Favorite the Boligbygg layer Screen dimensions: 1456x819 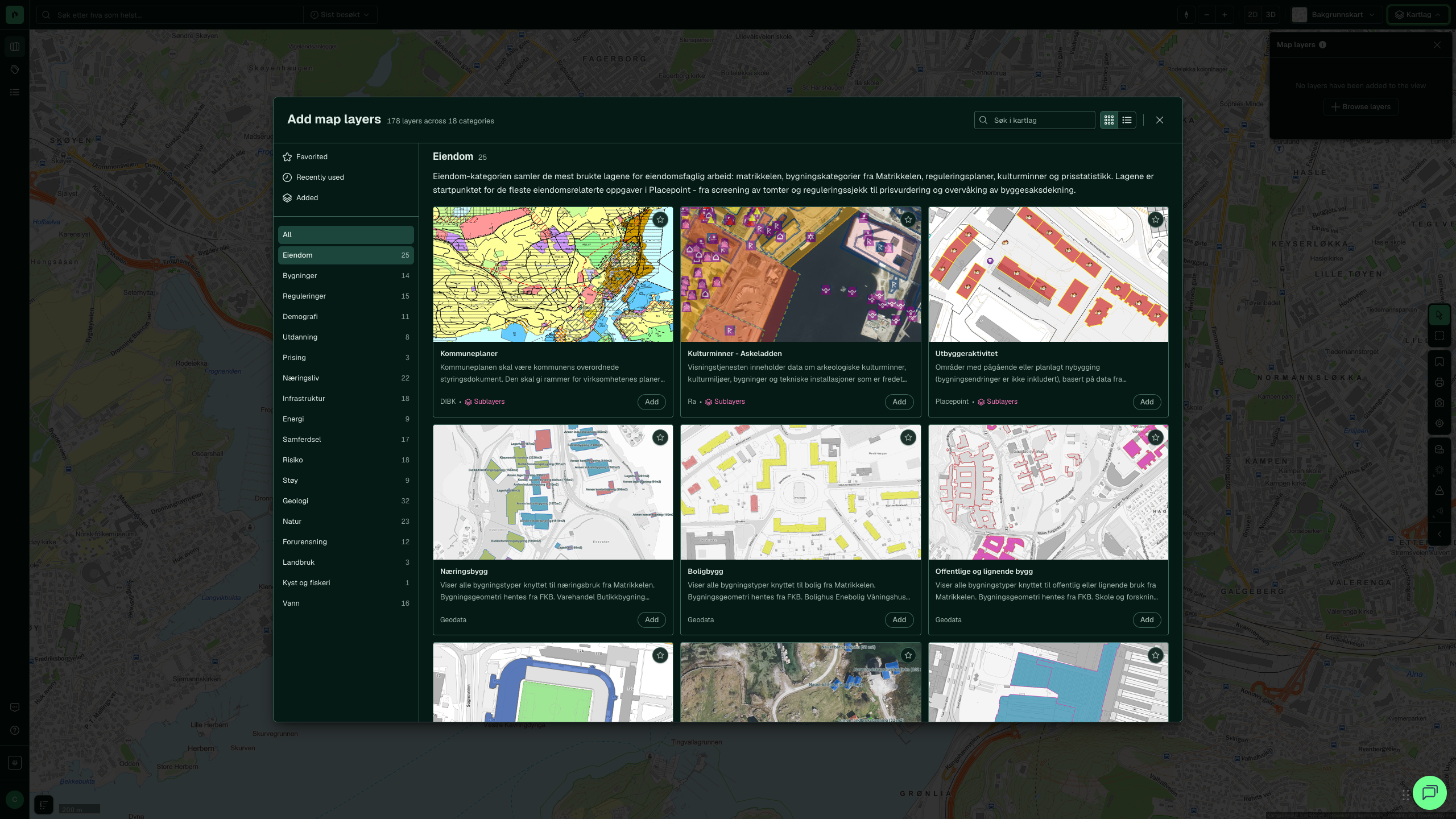[908, 437]
